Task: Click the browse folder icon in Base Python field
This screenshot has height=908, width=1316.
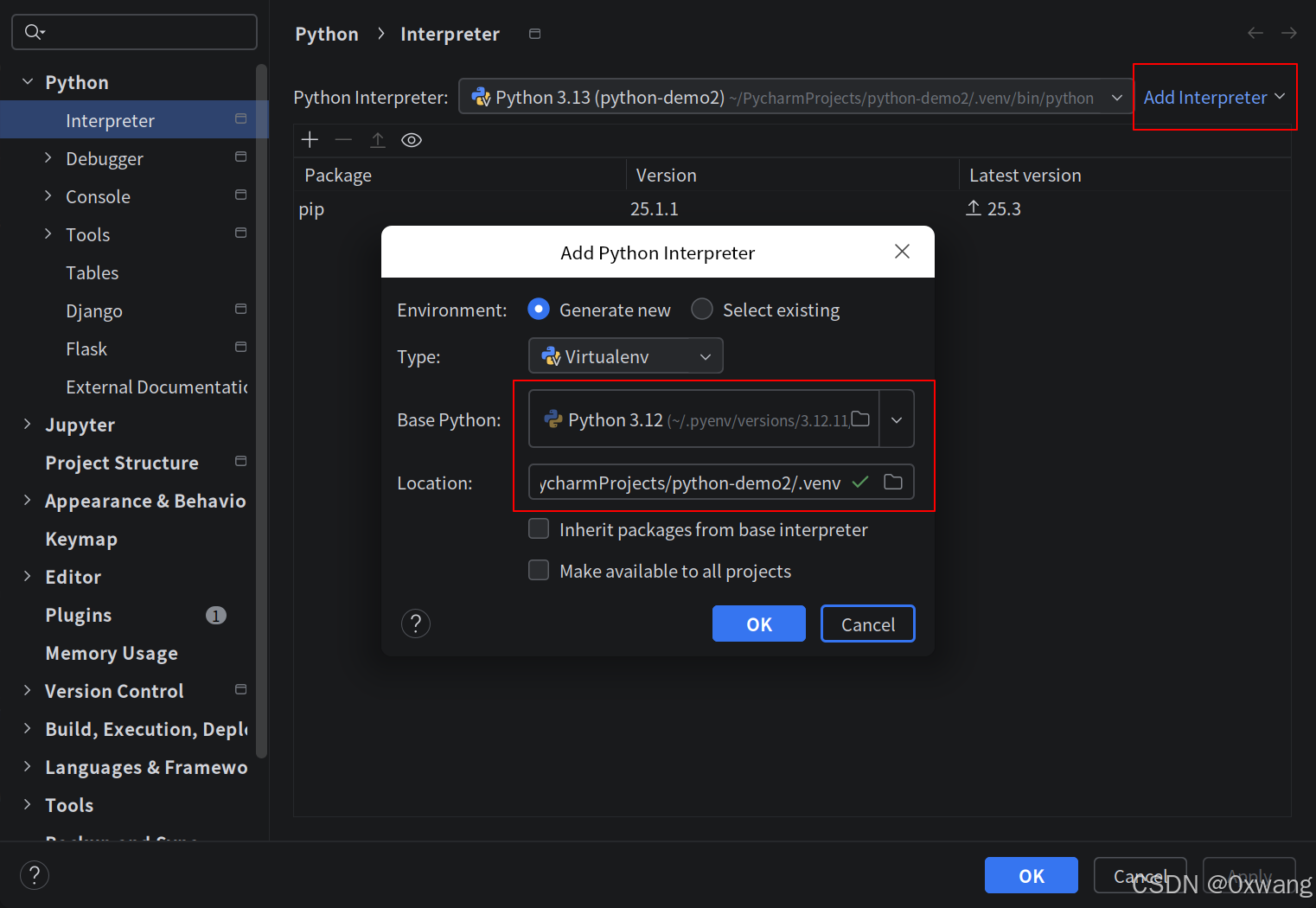Action: [860, 419]
